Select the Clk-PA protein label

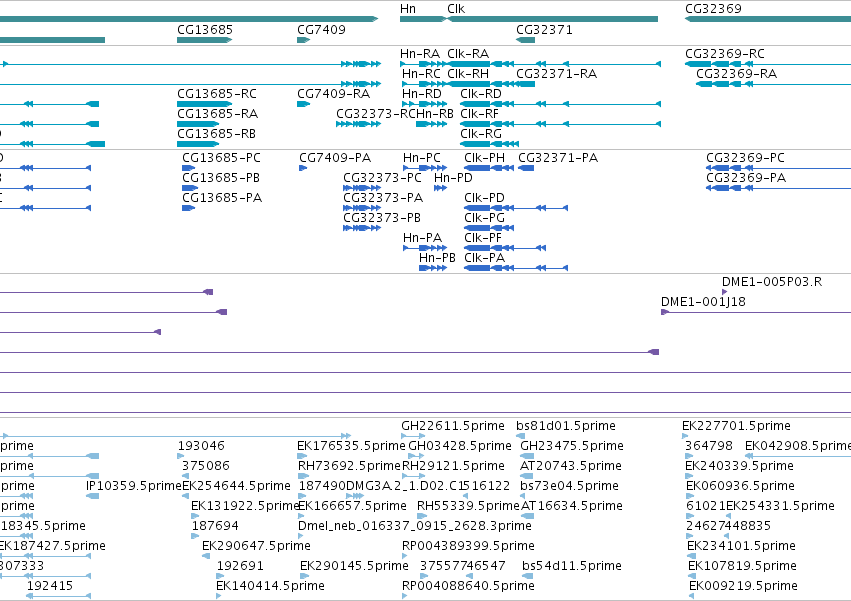tap(484, 258)
